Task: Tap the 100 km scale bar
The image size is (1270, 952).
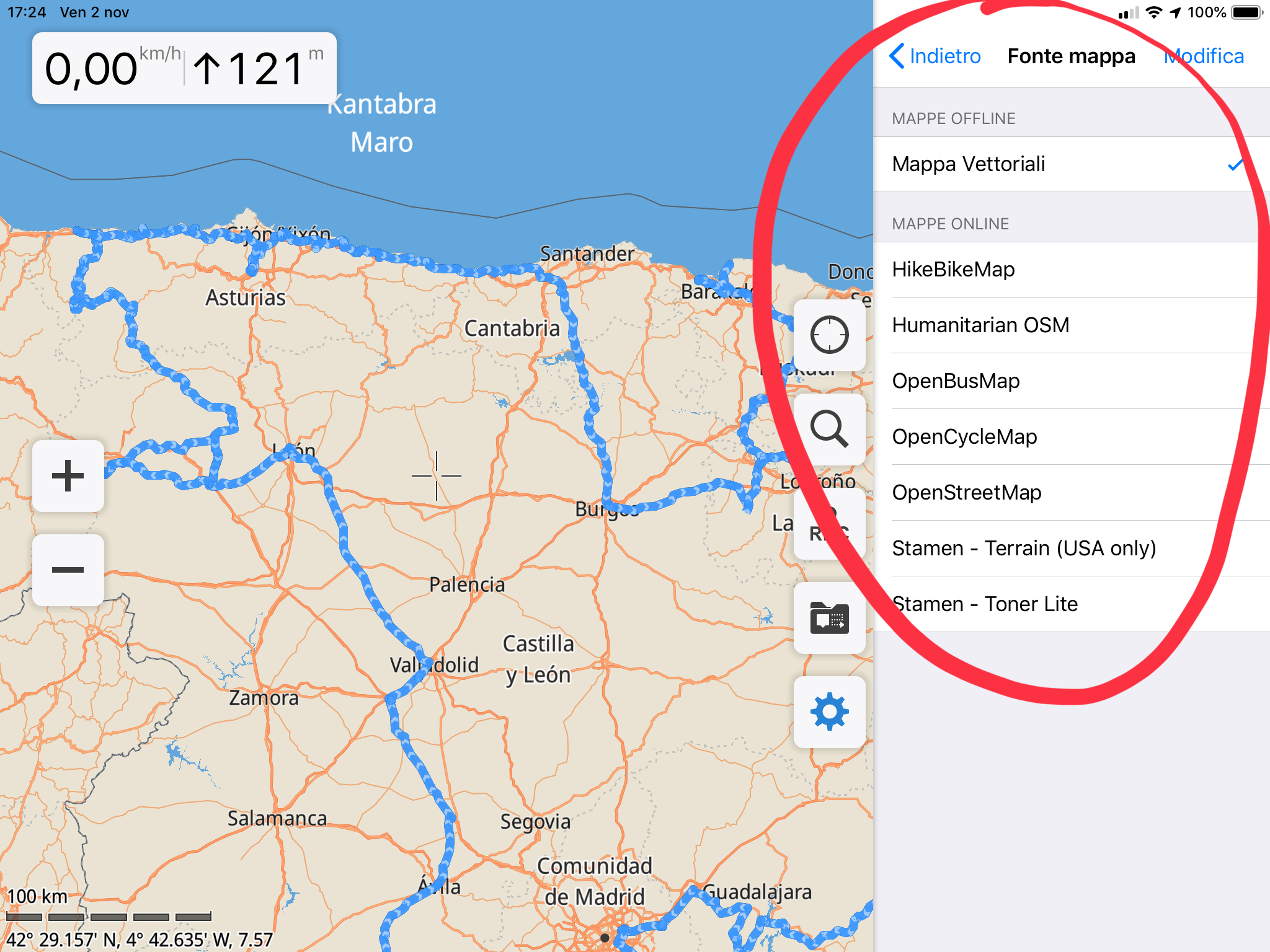Action: point(109,915)
